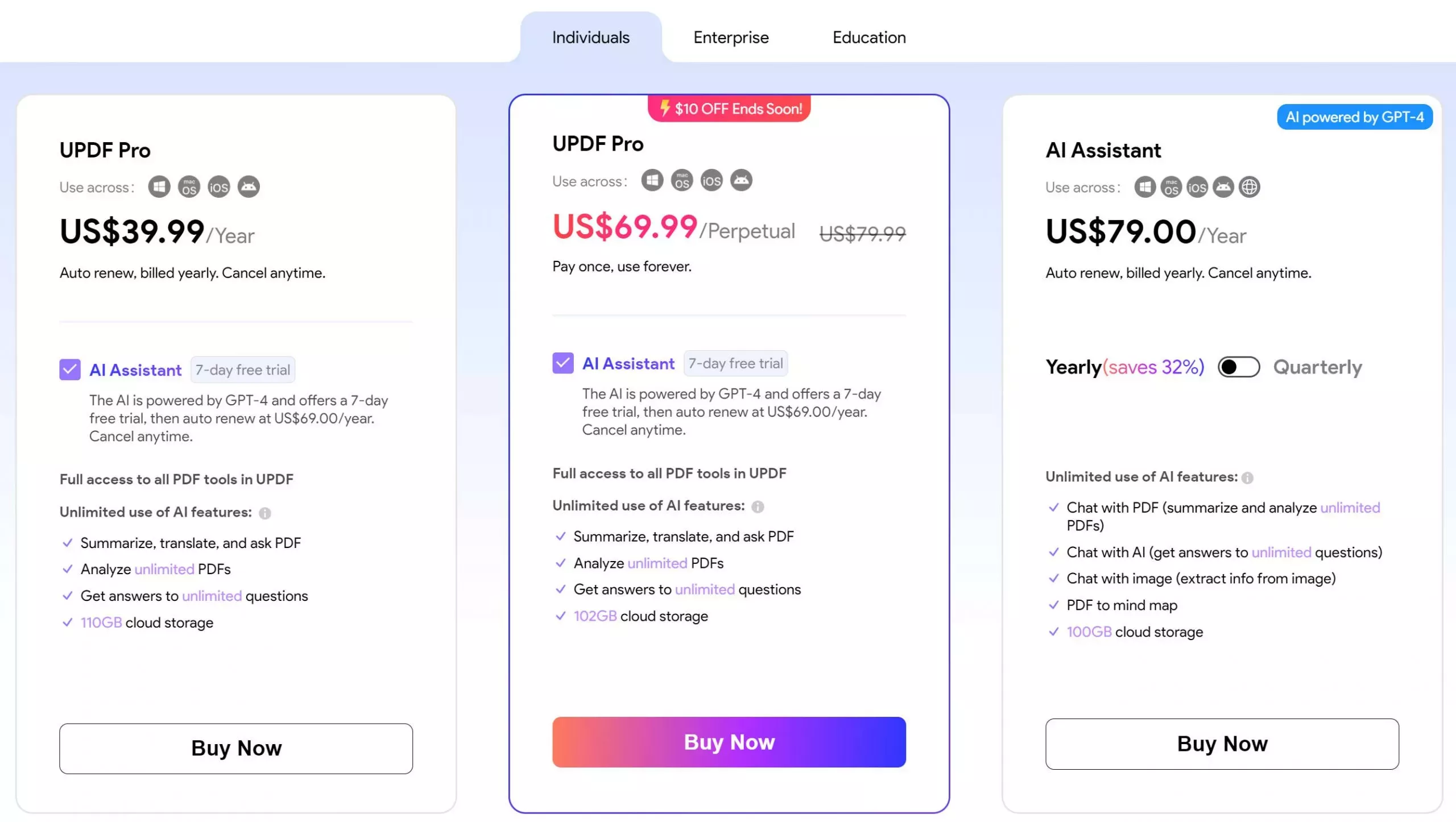Click macOS icon in AI Assistant card

1171,187
